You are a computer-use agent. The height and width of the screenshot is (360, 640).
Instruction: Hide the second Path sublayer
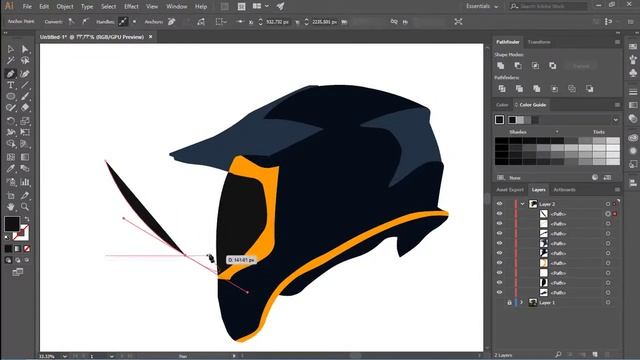[x=499, y=223]
